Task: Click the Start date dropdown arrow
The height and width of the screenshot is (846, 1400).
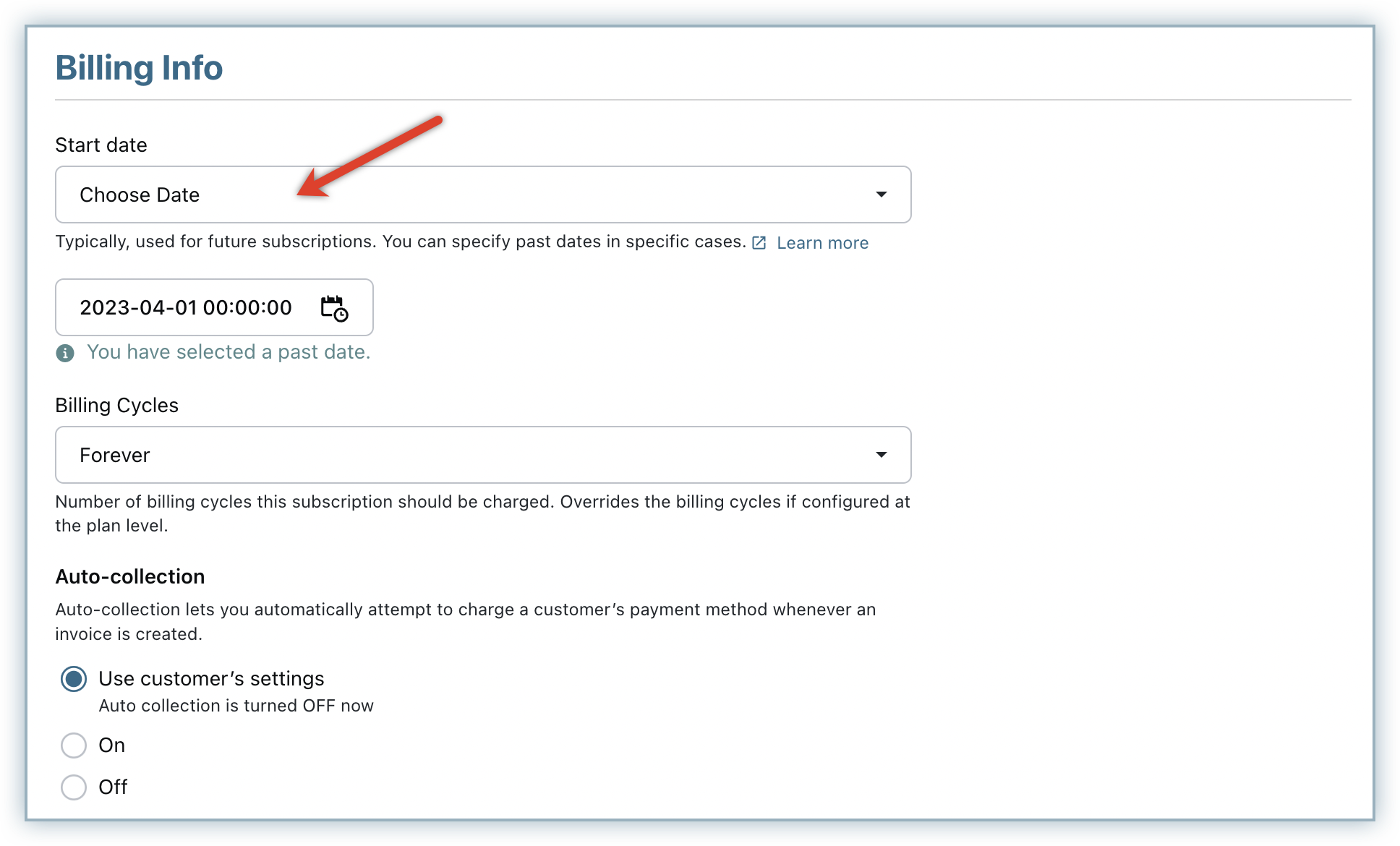Action: [x=881, y=195]
